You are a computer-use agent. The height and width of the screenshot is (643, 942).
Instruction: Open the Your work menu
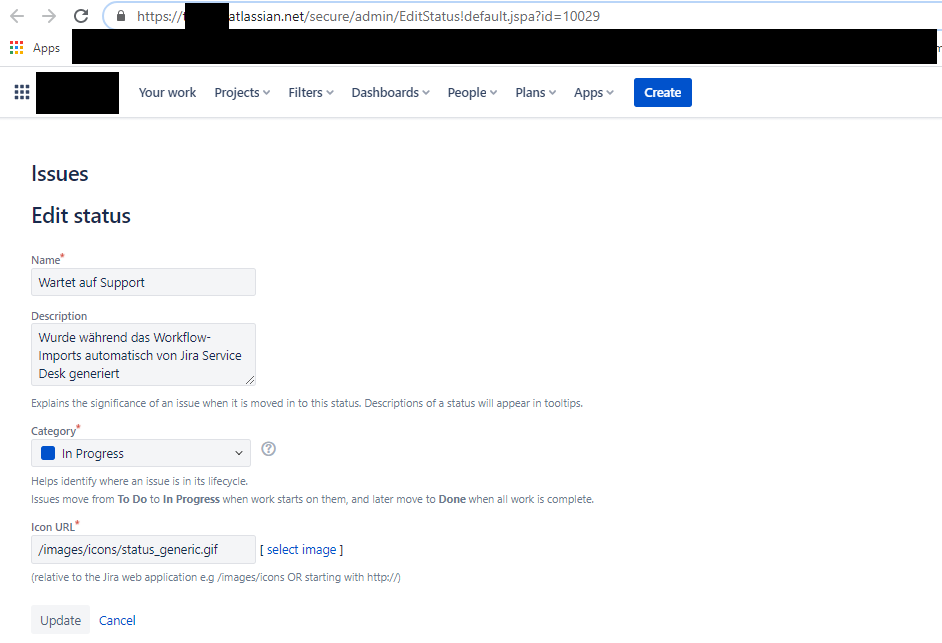(x=167, y=93)
